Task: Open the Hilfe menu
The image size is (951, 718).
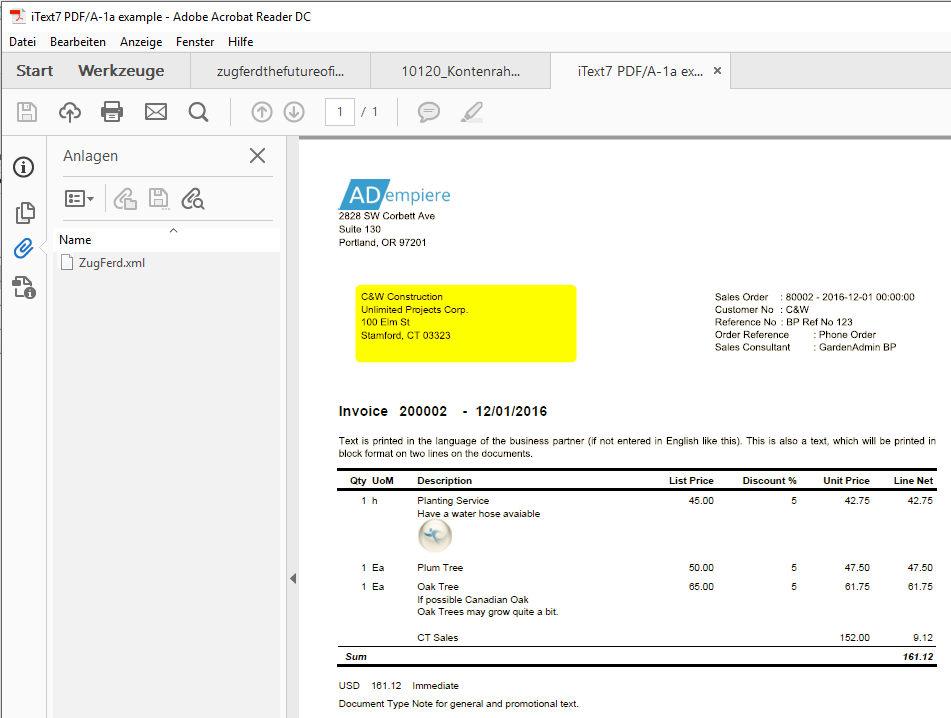Action: click(240, 42)
